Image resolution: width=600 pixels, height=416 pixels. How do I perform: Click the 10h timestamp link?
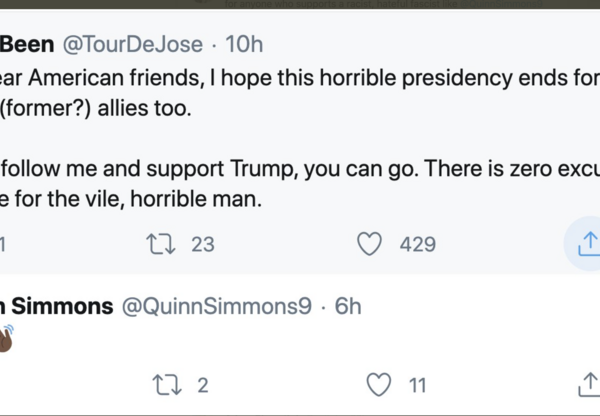click(x=244, y=45)
